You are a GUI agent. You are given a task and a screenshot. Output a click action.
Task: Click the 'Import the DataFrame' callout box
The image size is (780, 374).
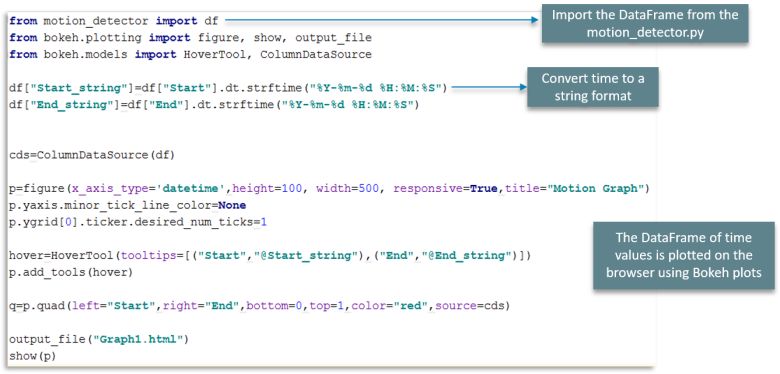pyautogui.click(x=645, y=23)
